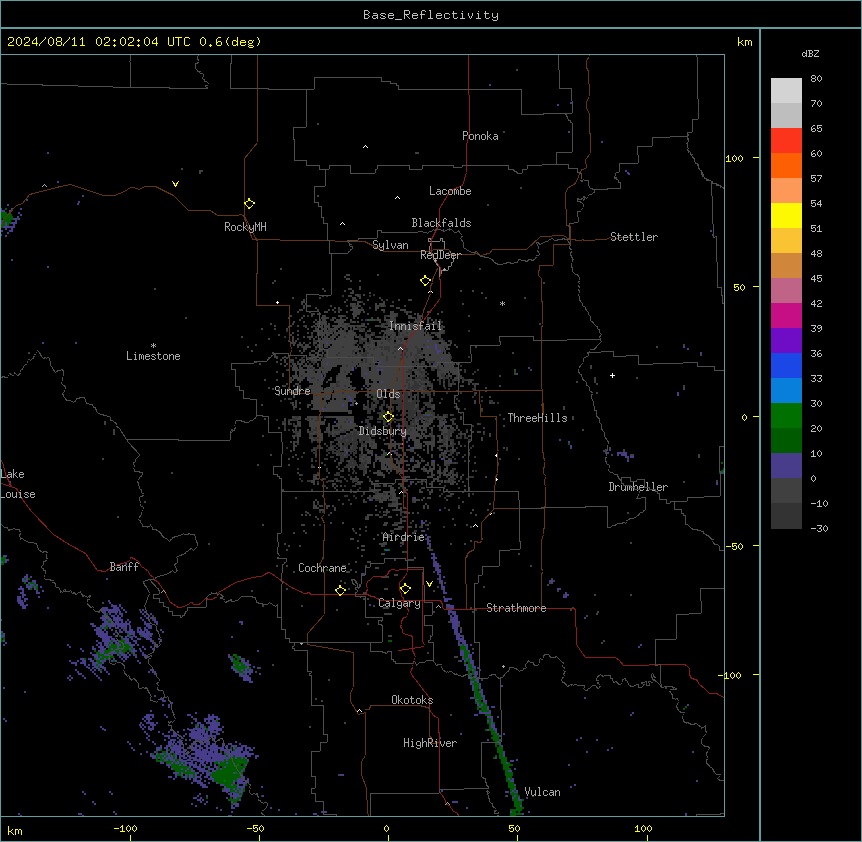Click the 80 dBZ light gray swatch
862x842 pixels.
[786, 91]
